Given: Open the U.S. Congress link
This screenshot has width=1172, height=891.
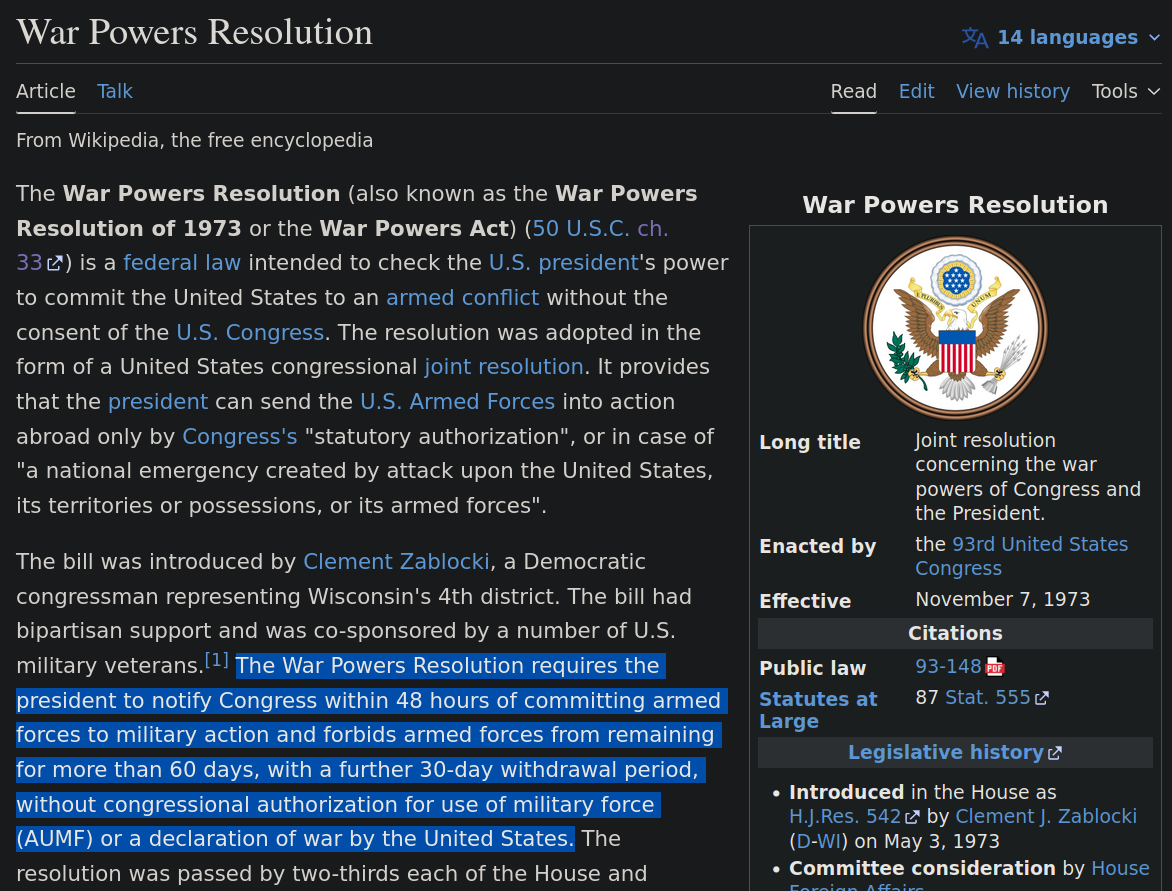Looking at the screenshot, I should pos(250,333).
